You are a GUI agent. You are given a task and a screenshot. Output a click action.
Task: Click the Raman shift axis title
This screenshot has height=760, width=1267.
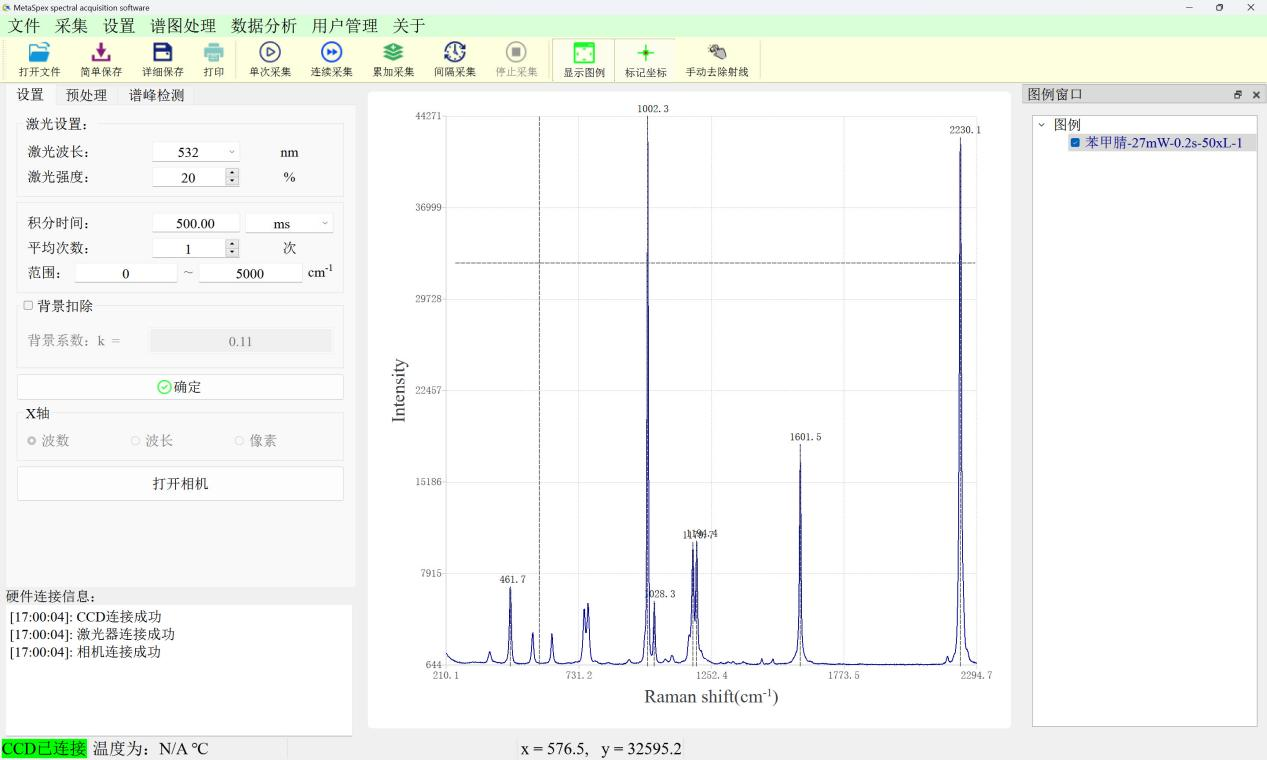[x=711, y=697]
